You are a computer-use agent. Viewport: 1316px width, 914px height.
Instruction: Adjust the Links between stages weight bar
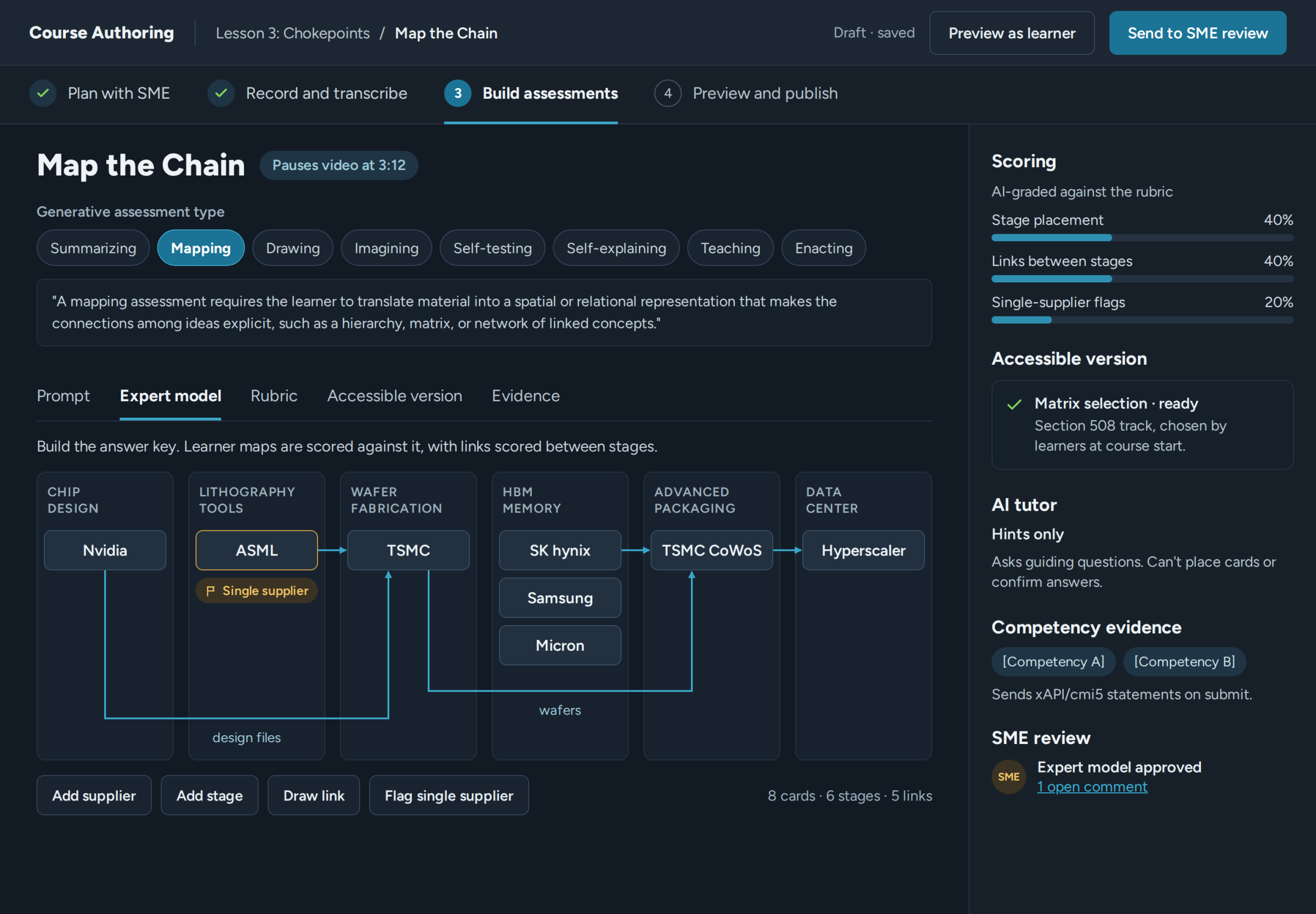click(1142, 279)
